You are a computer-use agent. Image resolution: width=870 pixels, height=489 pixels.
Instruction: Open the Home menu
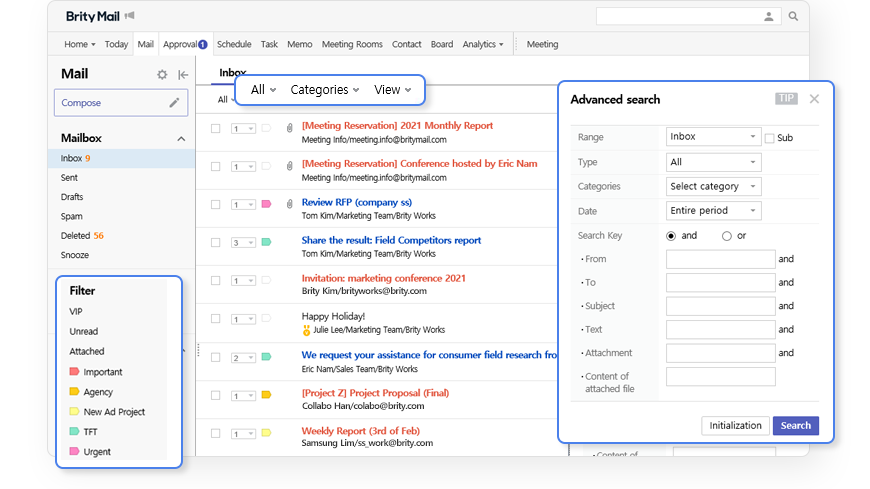point(80,44)
